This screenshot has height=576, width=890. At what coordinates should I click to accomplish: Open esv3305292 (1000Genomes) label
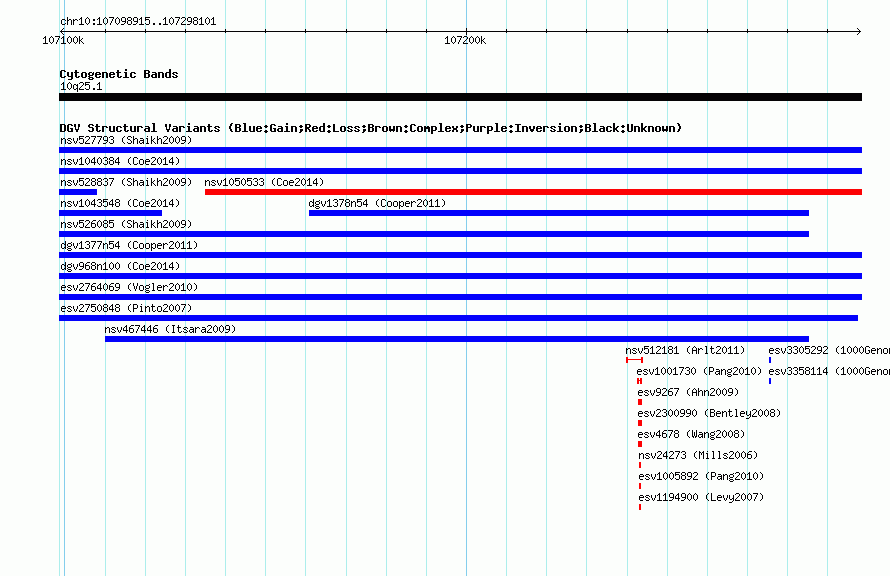click(829, 350)
